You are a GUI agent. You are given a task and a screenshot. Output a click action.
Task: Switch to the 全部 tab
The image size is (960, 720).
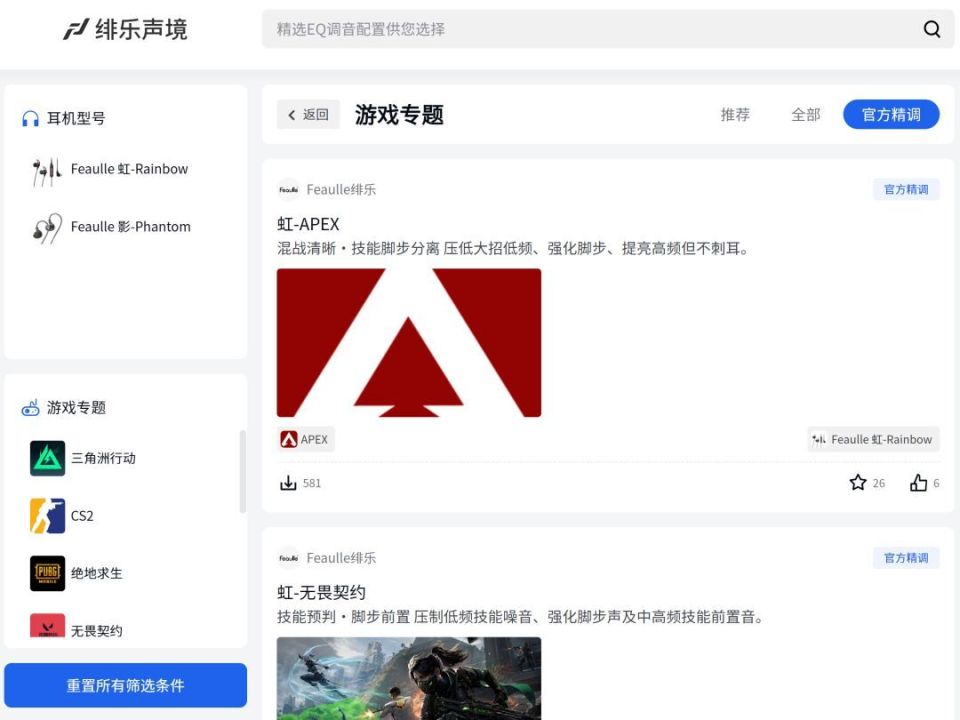(805, 114)
